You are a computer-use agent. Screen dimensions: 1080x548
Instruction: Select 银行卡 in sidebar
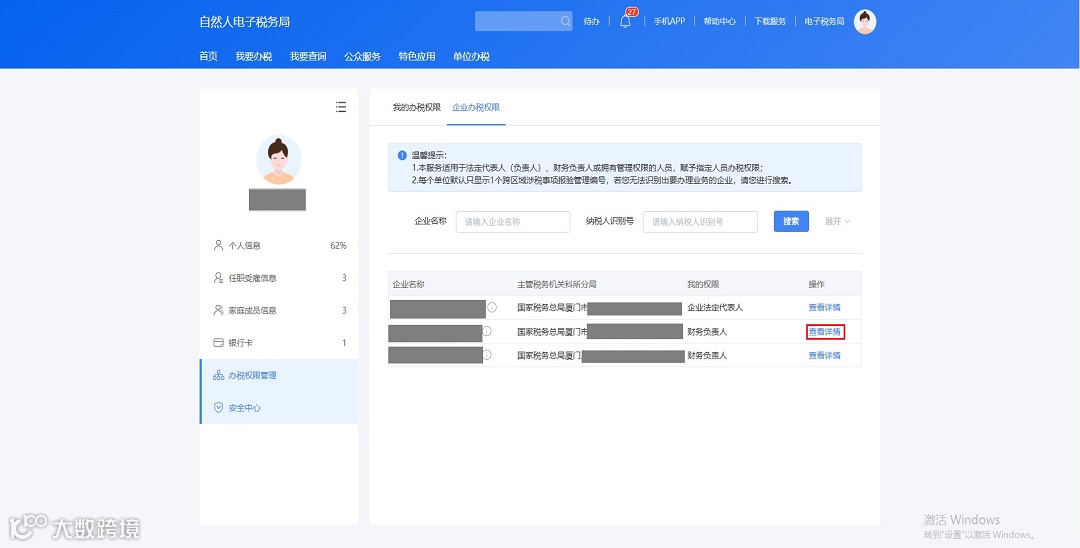pos(279,342)
